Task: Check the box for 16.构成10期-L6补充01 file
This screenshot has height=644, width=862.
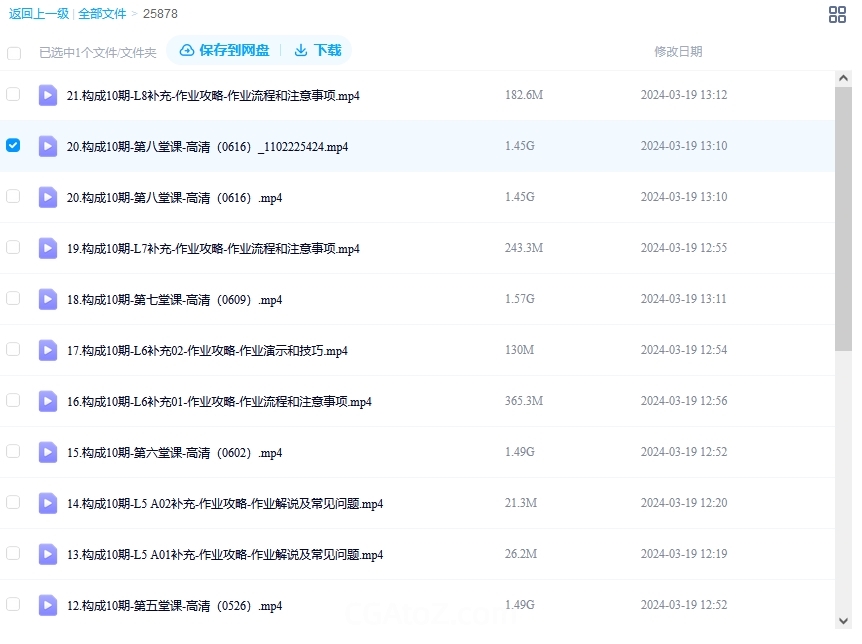Action: click(x=13, y=400)
